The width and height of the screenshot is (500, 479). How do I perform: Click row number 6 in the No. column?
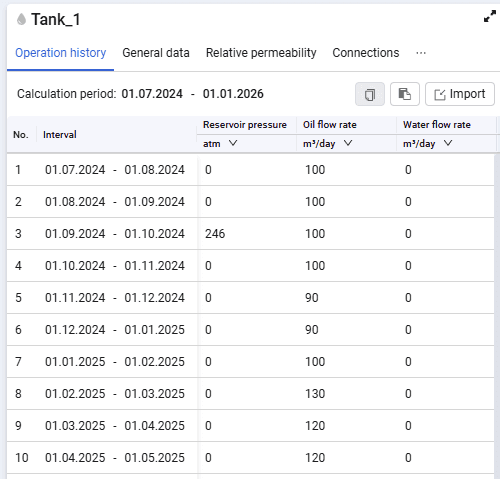point(18,330)
